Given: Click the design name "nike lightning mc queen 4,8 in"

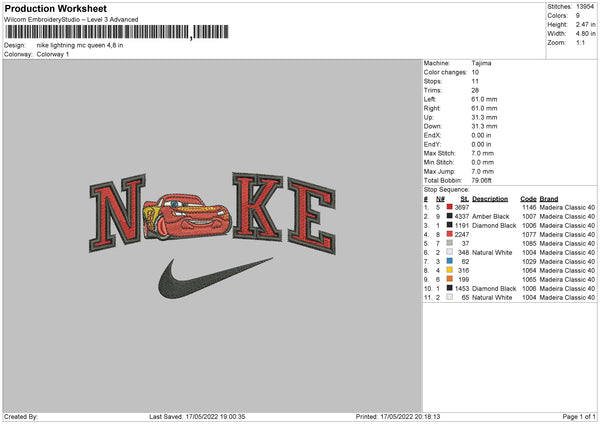Looking at the screenshot, I should click(80, 45).
